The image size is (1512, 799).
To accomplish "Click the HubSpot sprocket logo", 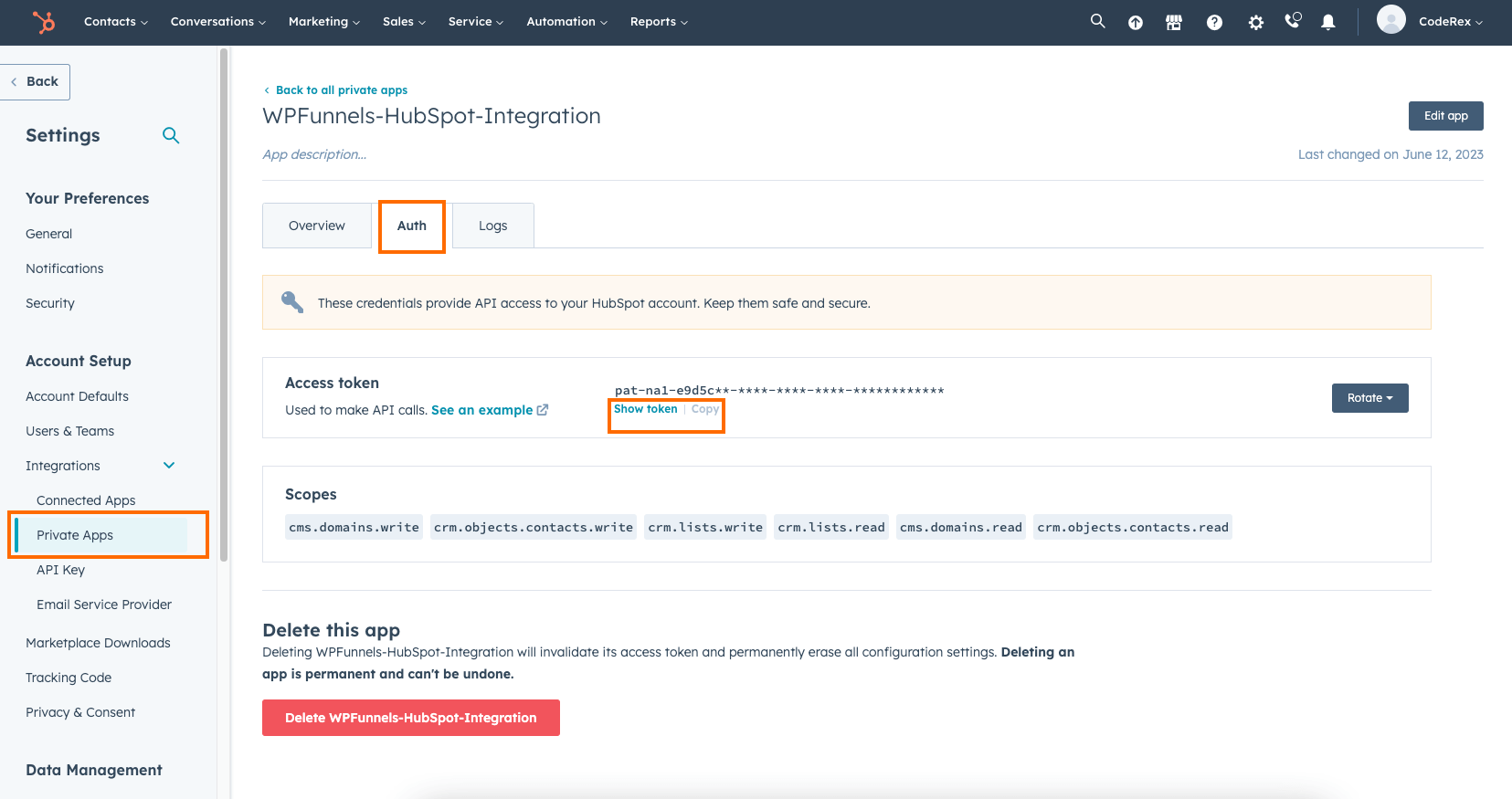I will point(44,22).
